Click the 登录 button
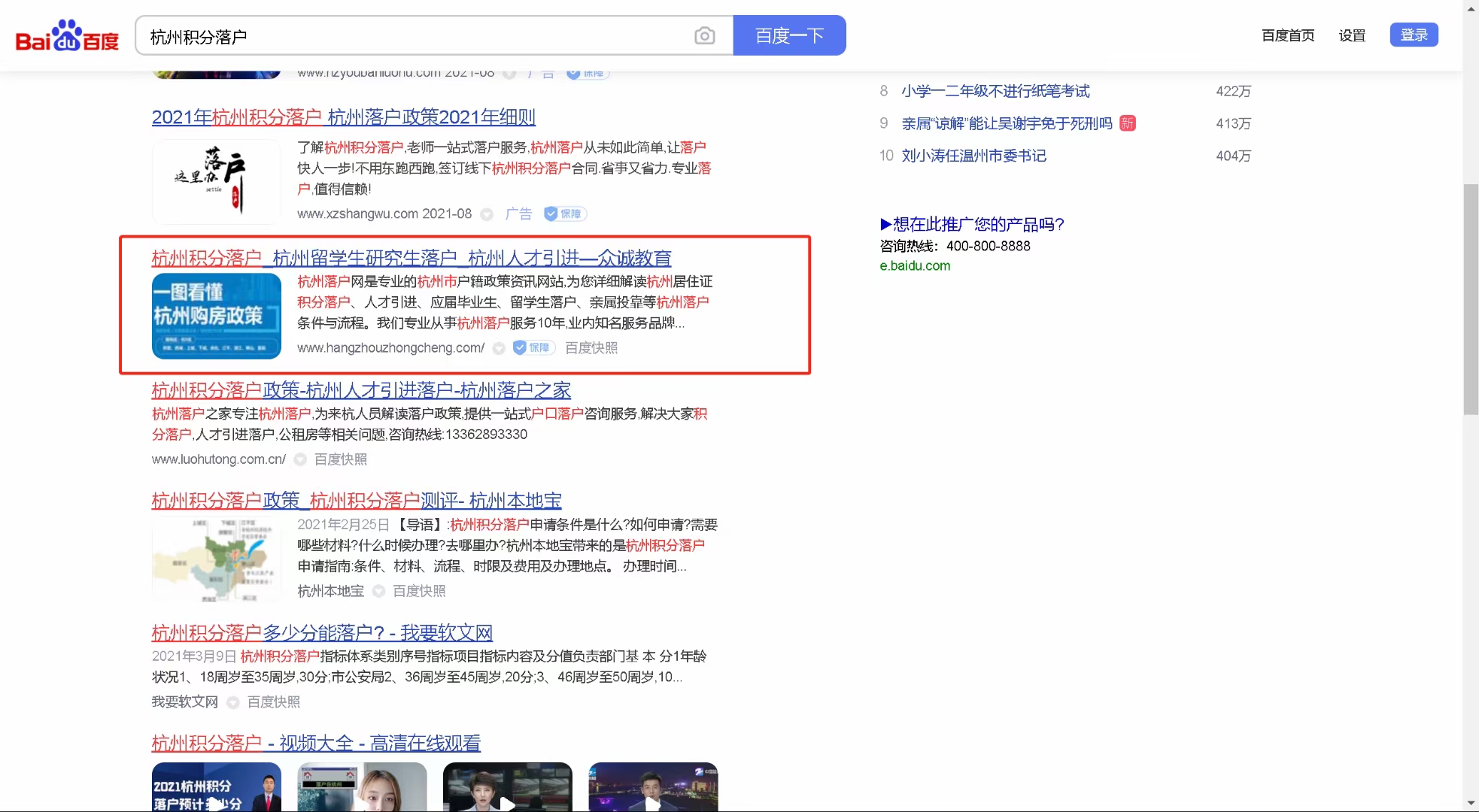The width and height of the screenshot is (1479, 812). tap(1414, 35)
